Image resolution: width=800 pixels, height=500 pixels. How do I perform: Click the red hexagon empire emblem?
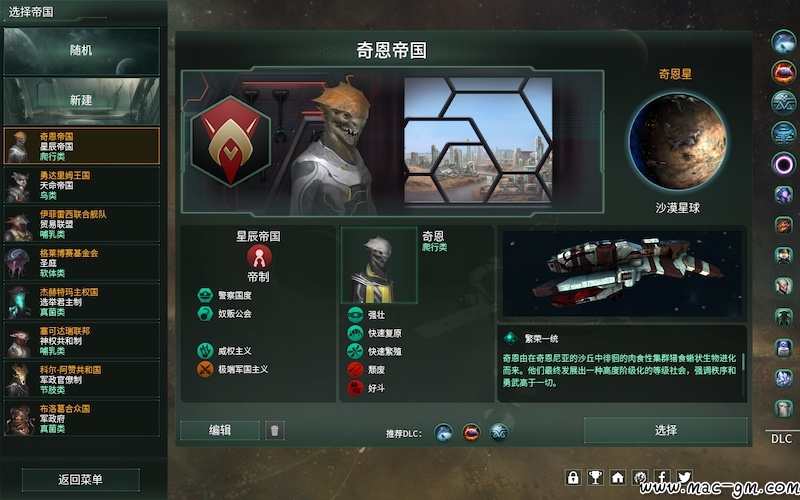230,141
